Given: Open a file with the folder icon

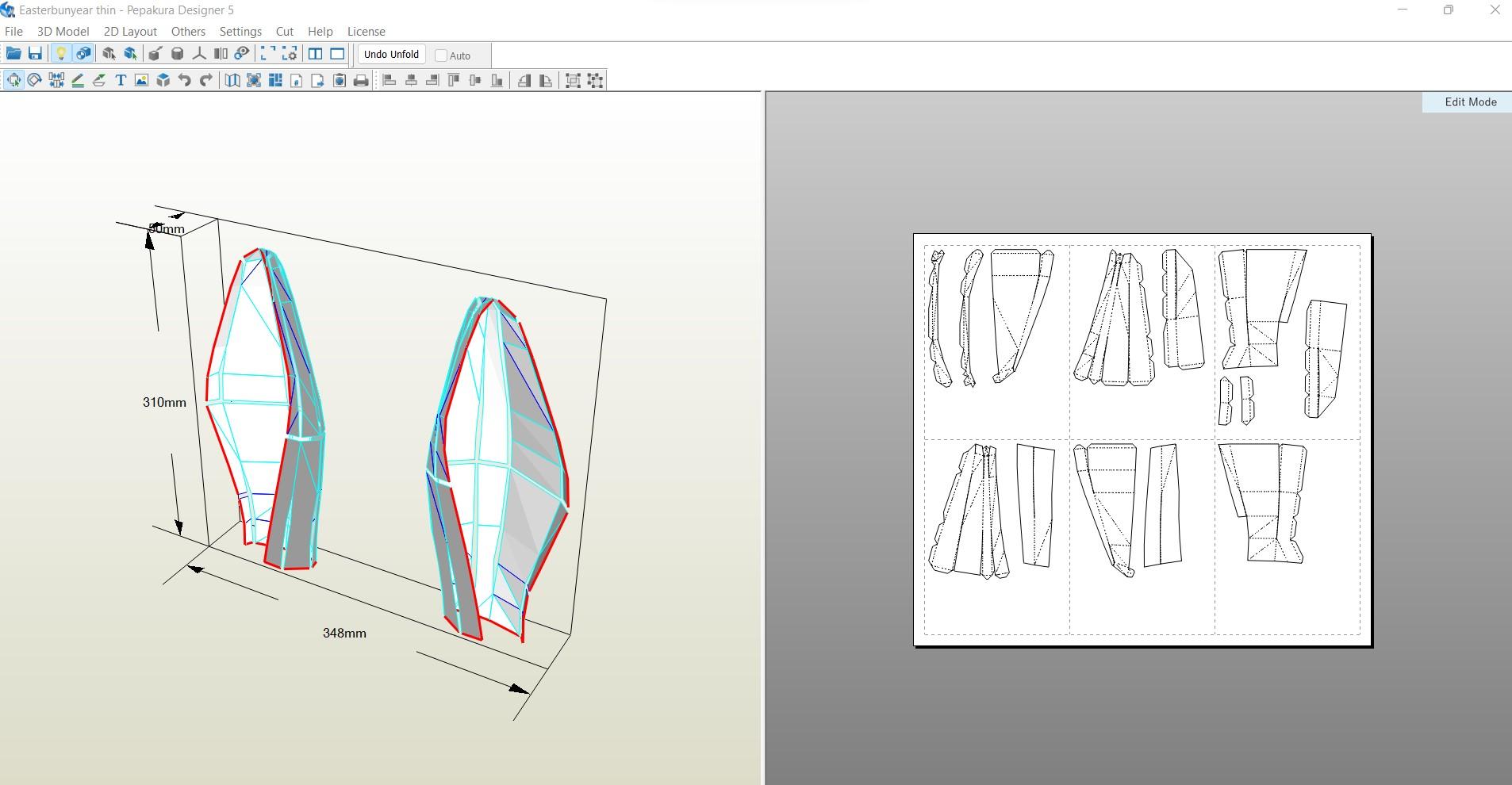Looking at the screenshot, I should click(x=13, y=54).
